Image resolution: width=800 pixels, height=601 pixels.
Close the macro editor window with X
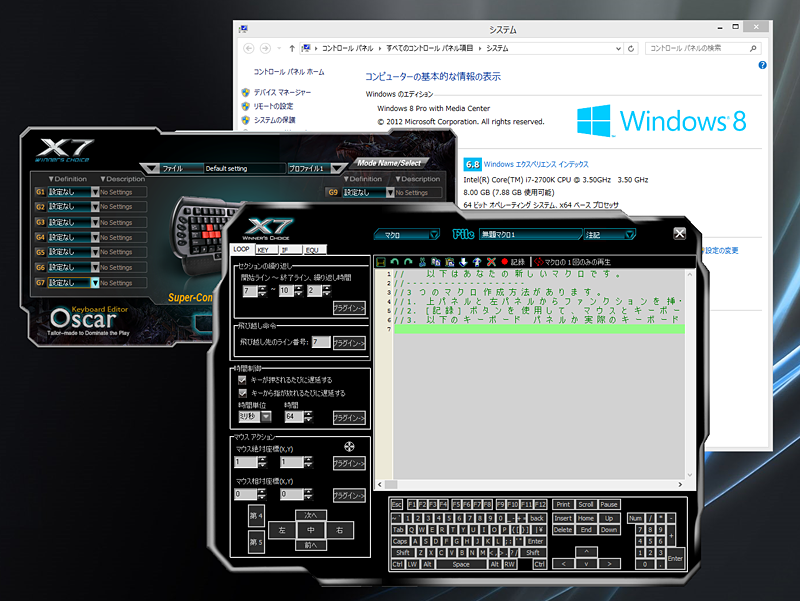pyautogui.click(x=680, y=234)
